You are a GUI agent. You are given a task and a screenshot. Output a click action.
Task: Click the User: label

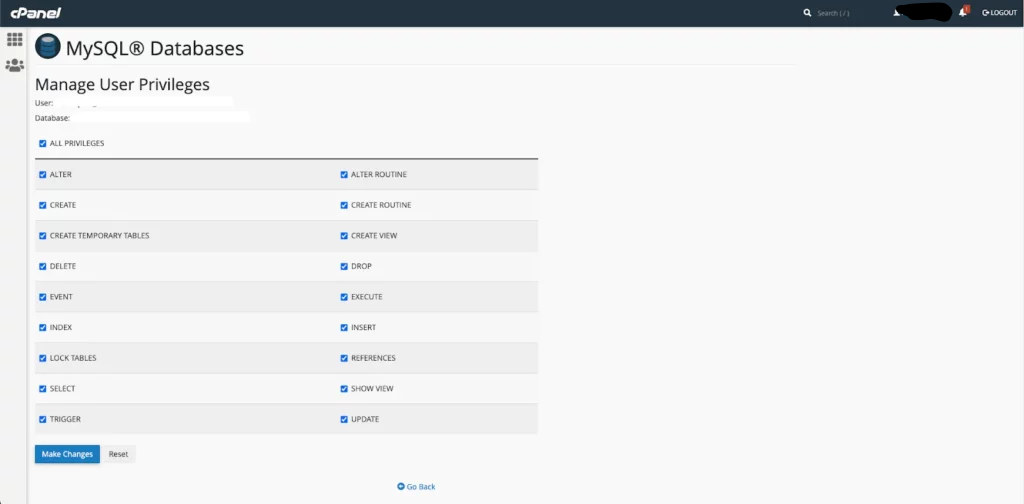44,103
